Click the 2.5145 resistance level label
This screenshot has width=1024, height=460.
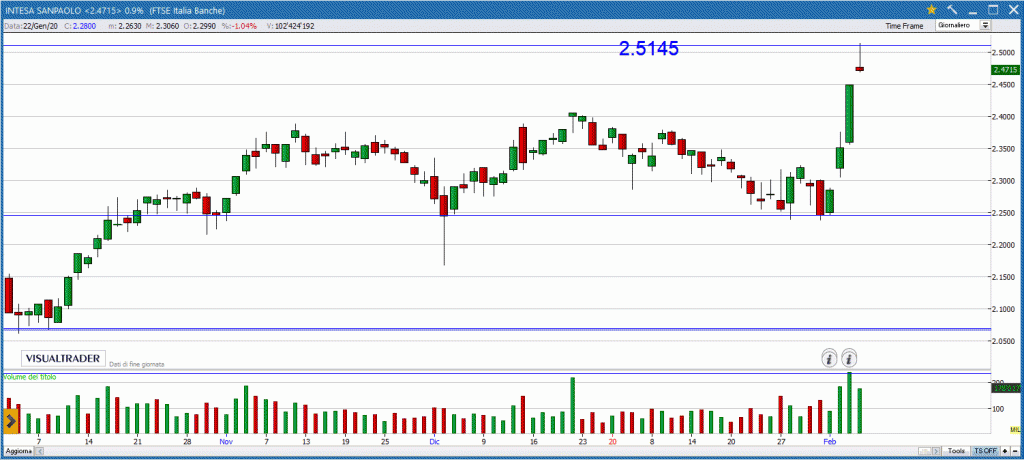(648, 49)
